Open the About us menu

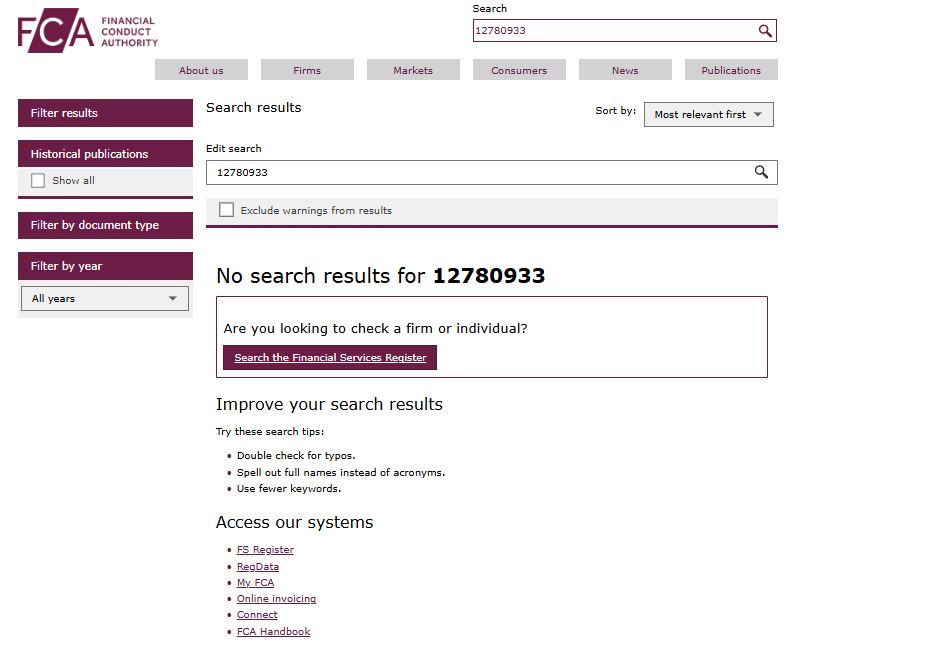(x=201, y=70)
